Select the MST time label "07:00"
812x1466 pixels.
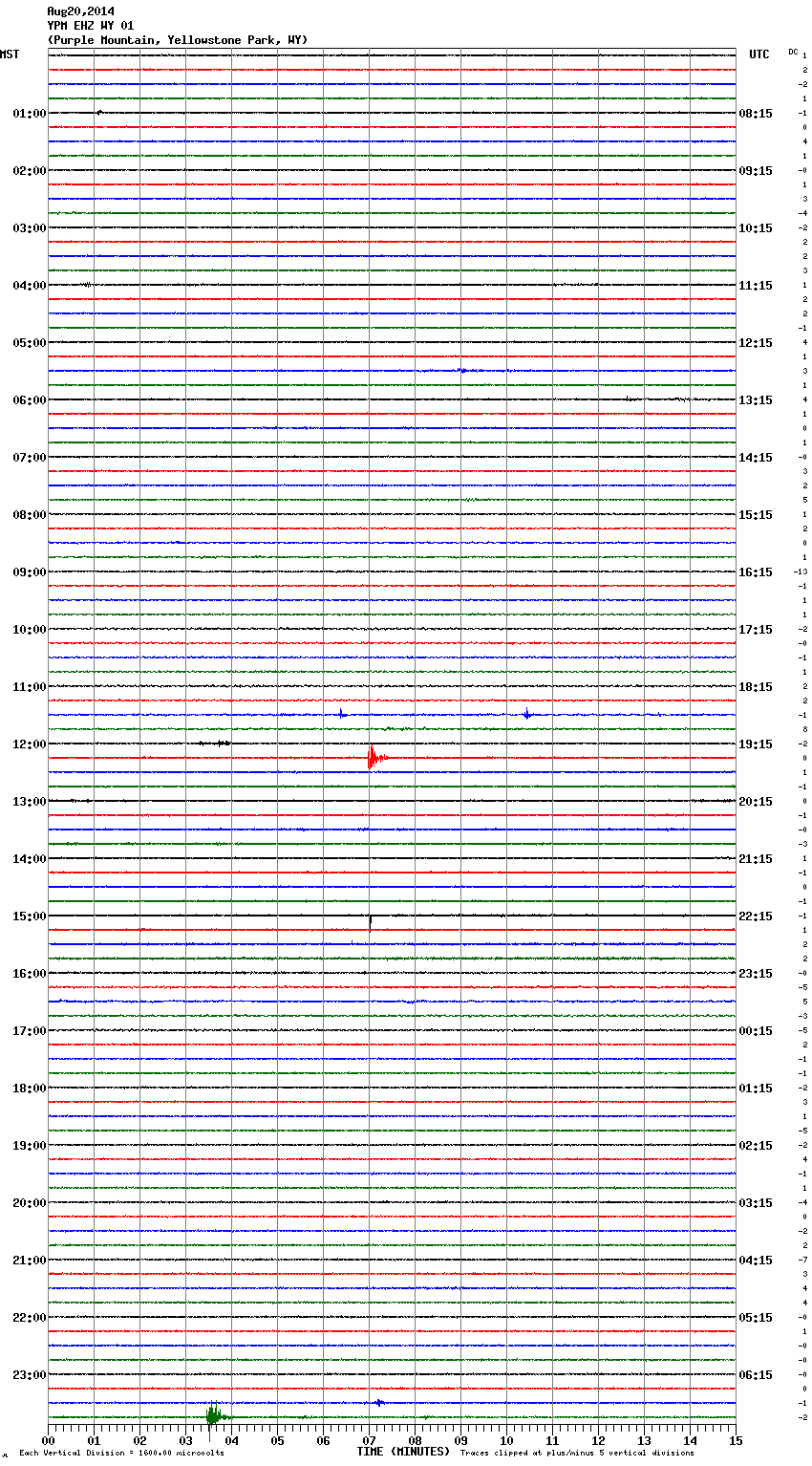(30, 458)
